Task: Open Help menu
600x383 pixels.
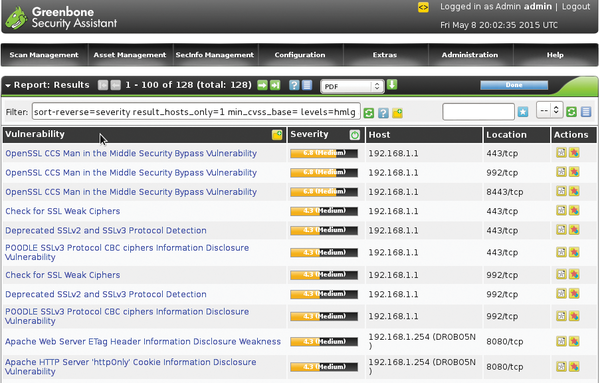Action: pyautogui.click(x=555, y=55)
